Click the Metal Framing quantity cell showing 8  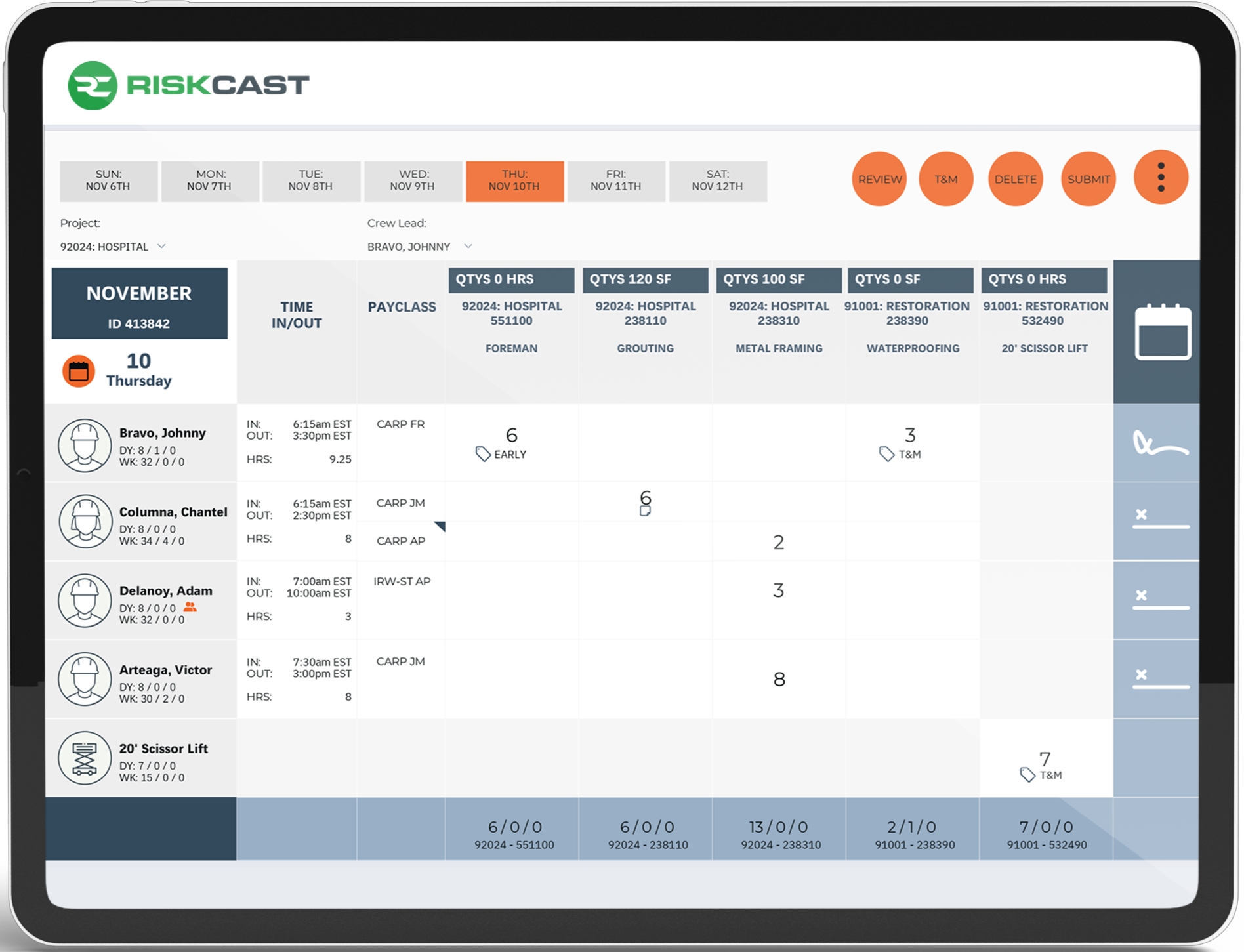(x=779, y=680)
